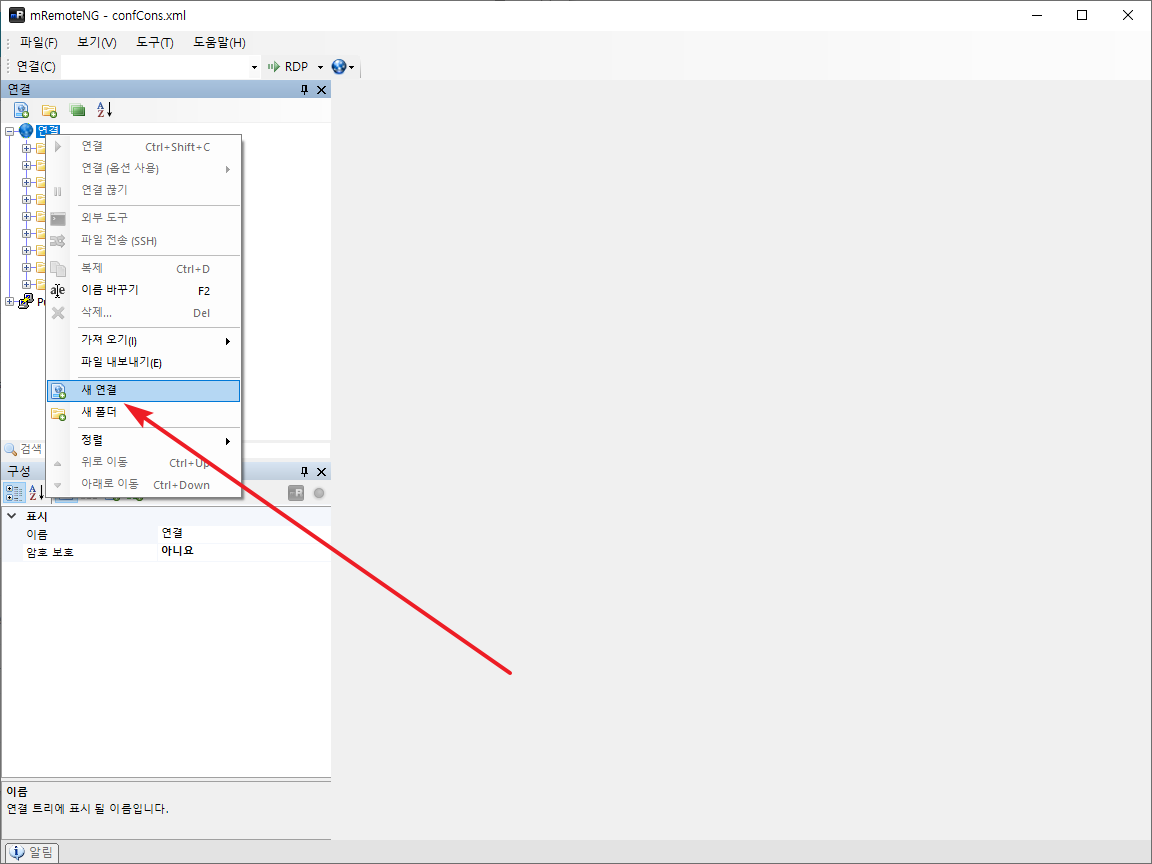The image size is (1152, 864).
Task: Expand the topmost folder under the 연결 root
Action: (26, 148)
